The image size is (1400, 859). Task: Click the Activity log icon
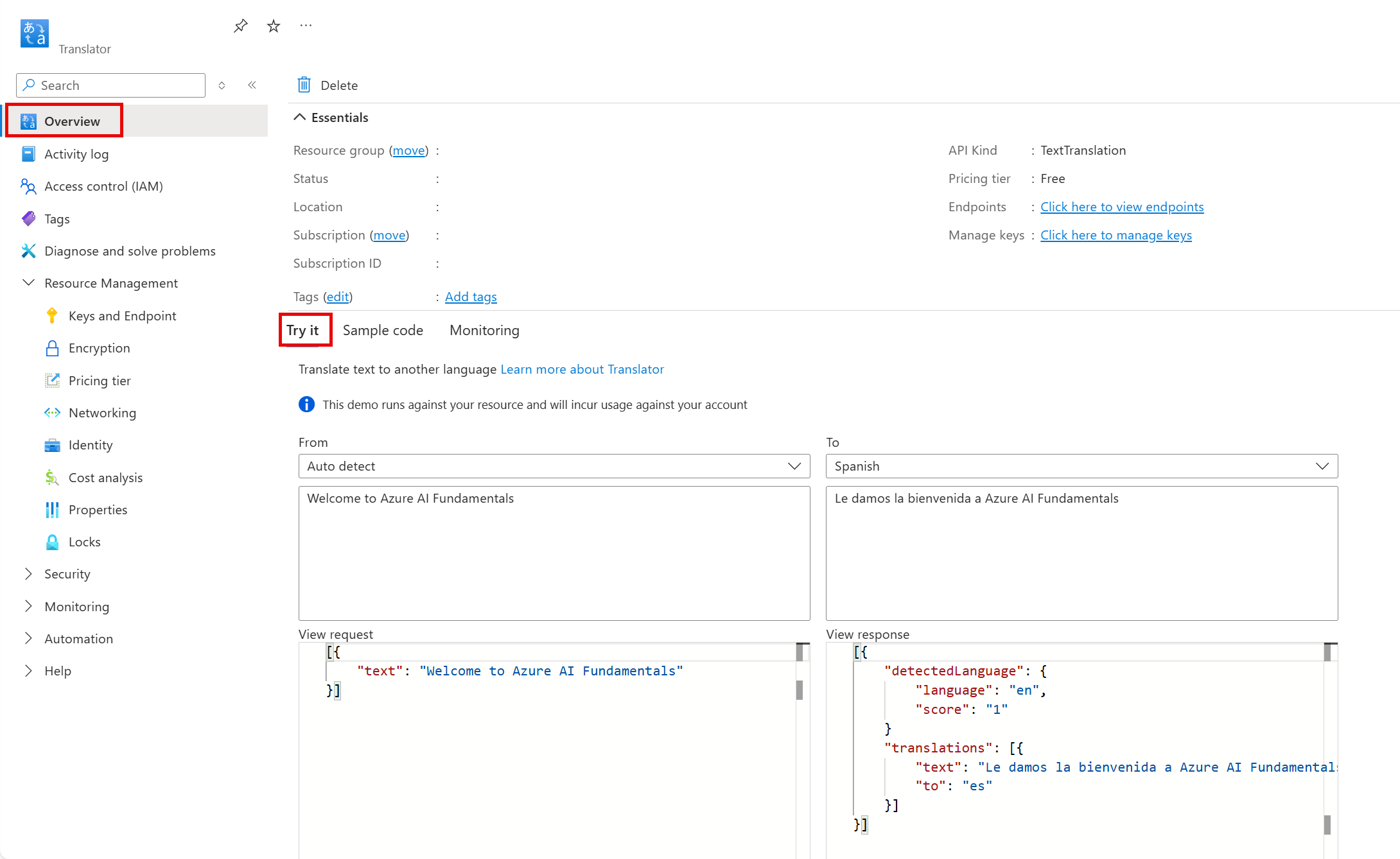click(28, 154)
